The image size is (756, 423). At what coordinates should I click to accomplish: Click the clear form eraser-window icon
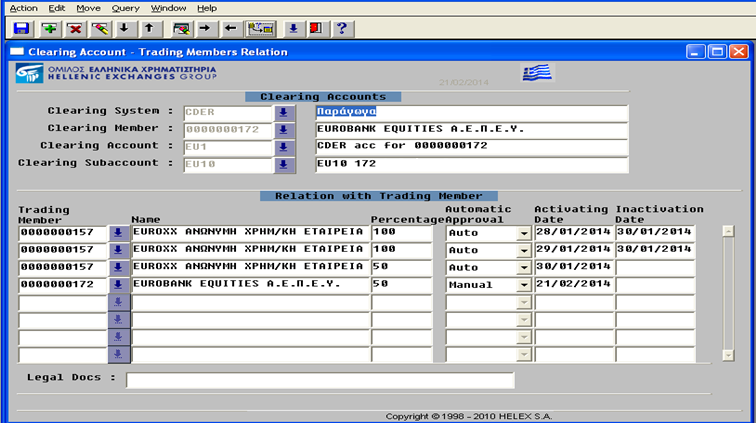click(x=181, y=29)
